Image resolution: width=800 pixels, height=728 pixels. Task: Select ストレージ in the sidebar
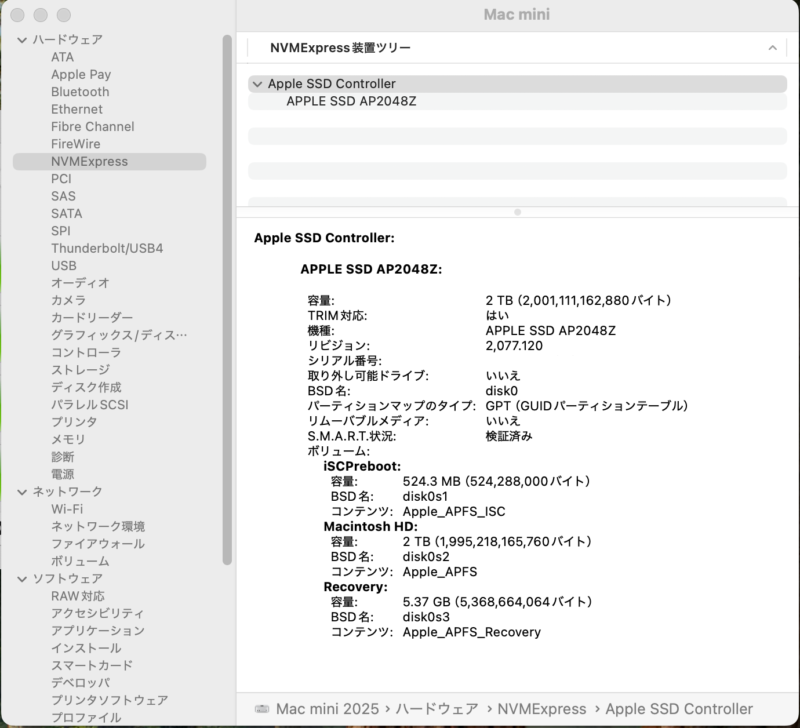[80, 370]
